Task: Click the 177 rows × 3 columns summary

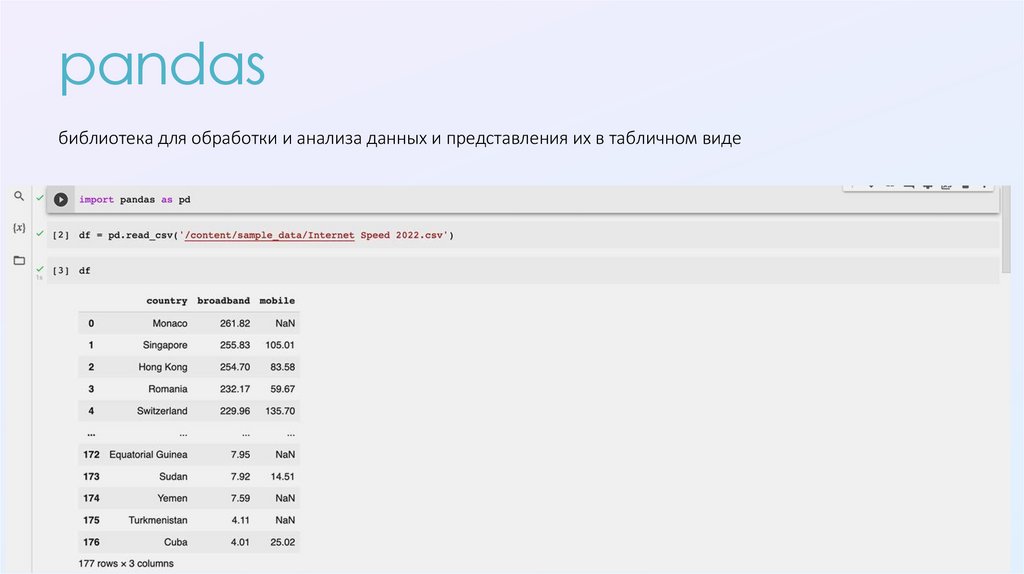Action: [x=126, y=564]
